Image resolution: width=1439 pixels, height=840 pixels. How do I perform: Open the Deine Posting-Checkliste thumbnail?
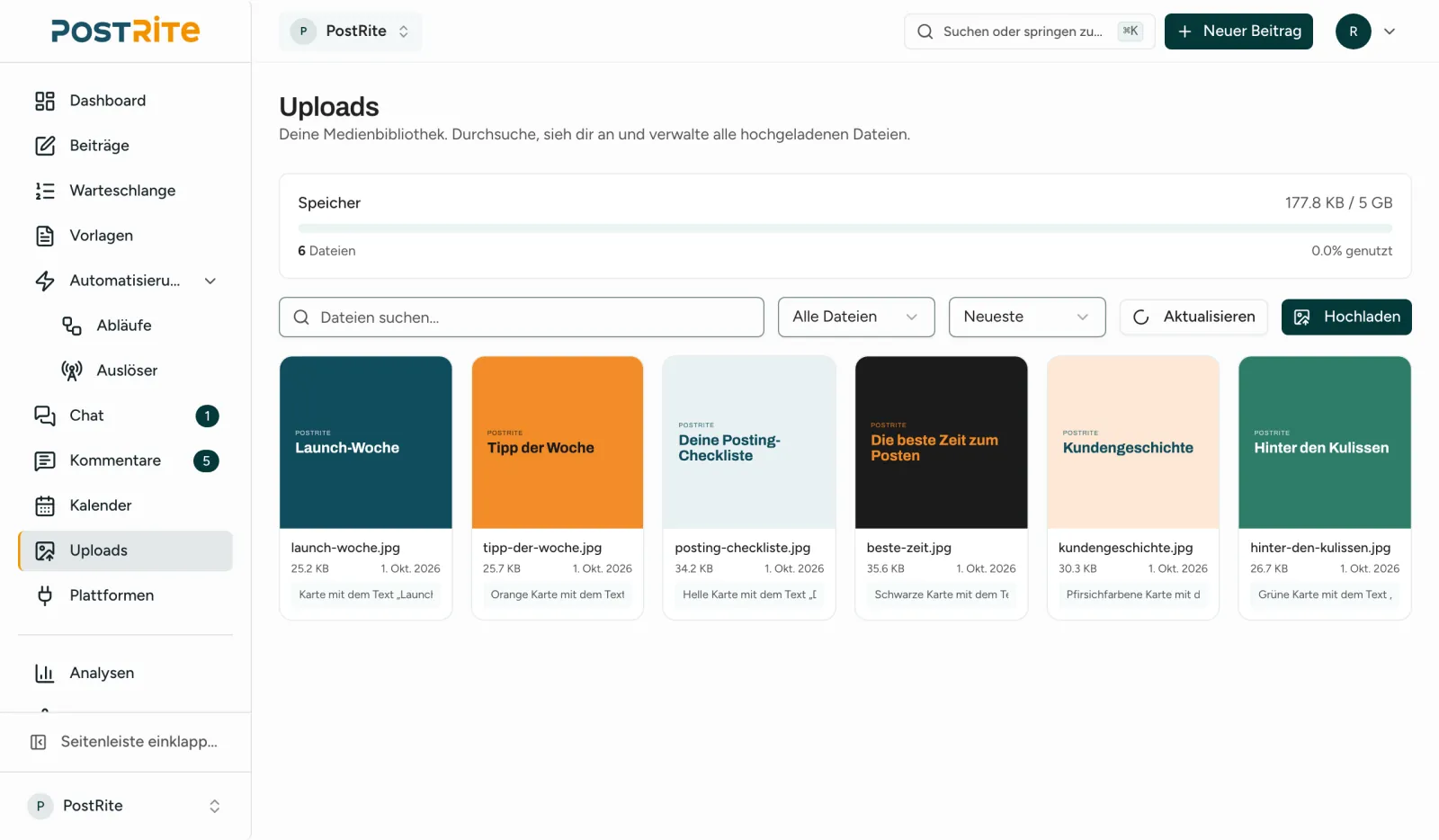tap(749, 442)
